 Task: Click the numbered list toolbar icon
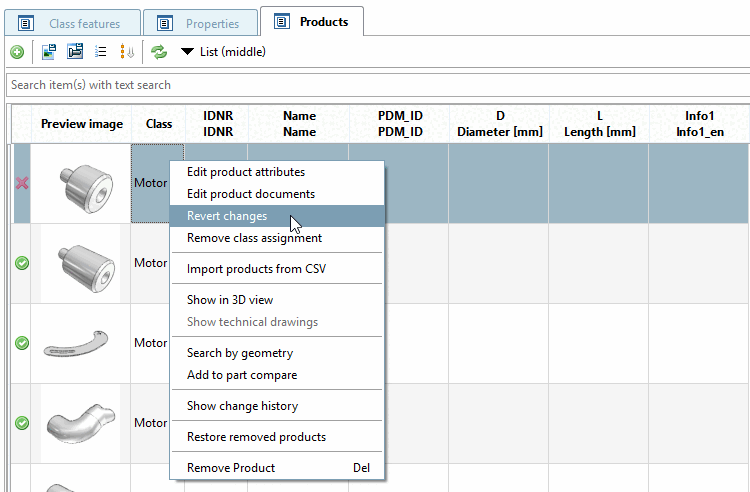(100, 52)
